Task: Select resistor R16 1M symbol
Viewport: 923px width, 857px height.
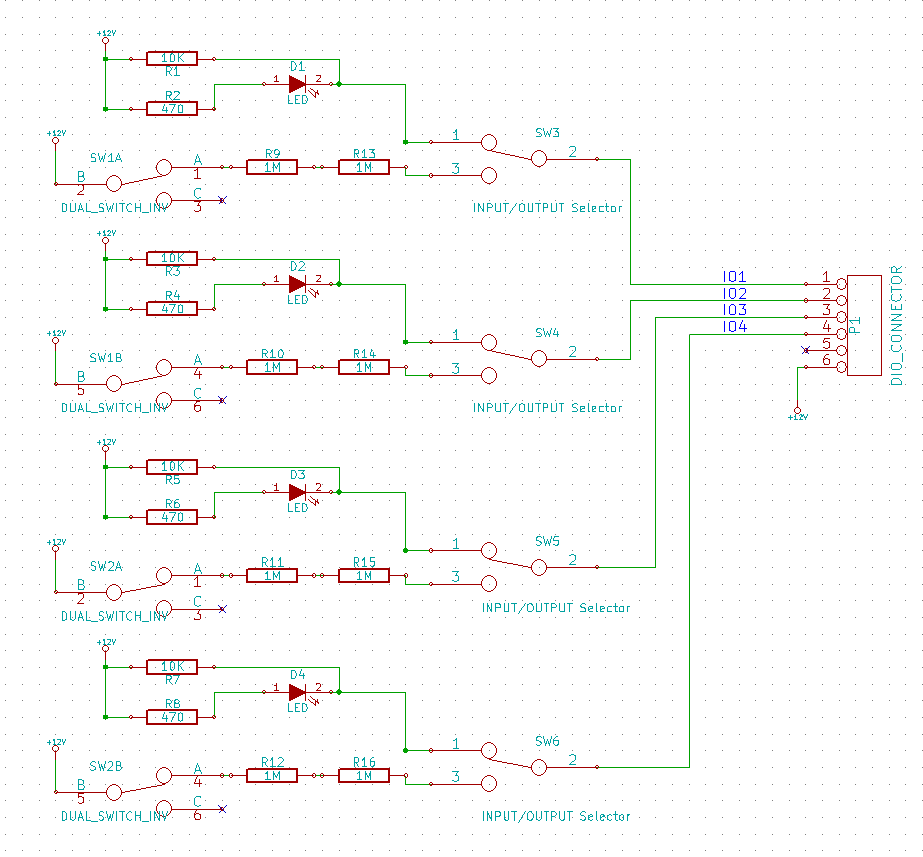Action: 364,776
